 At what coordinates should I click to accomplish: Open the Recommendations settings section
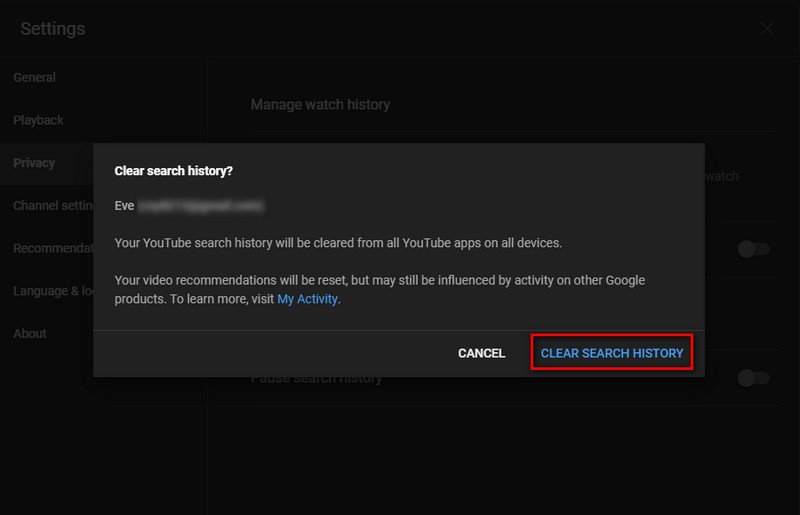click(53, 249)
